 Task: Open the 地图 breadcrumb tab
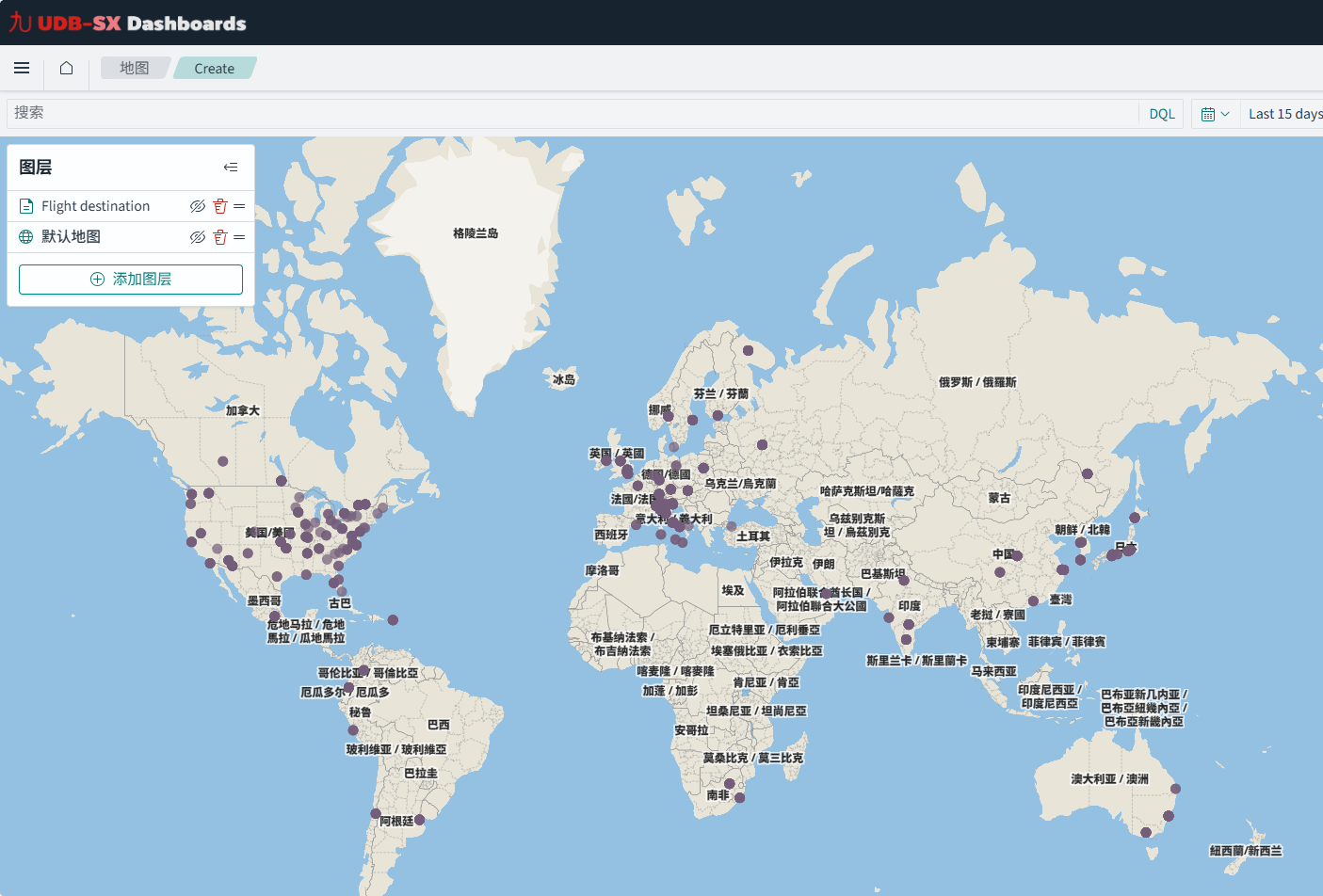[x=135, y=68]
